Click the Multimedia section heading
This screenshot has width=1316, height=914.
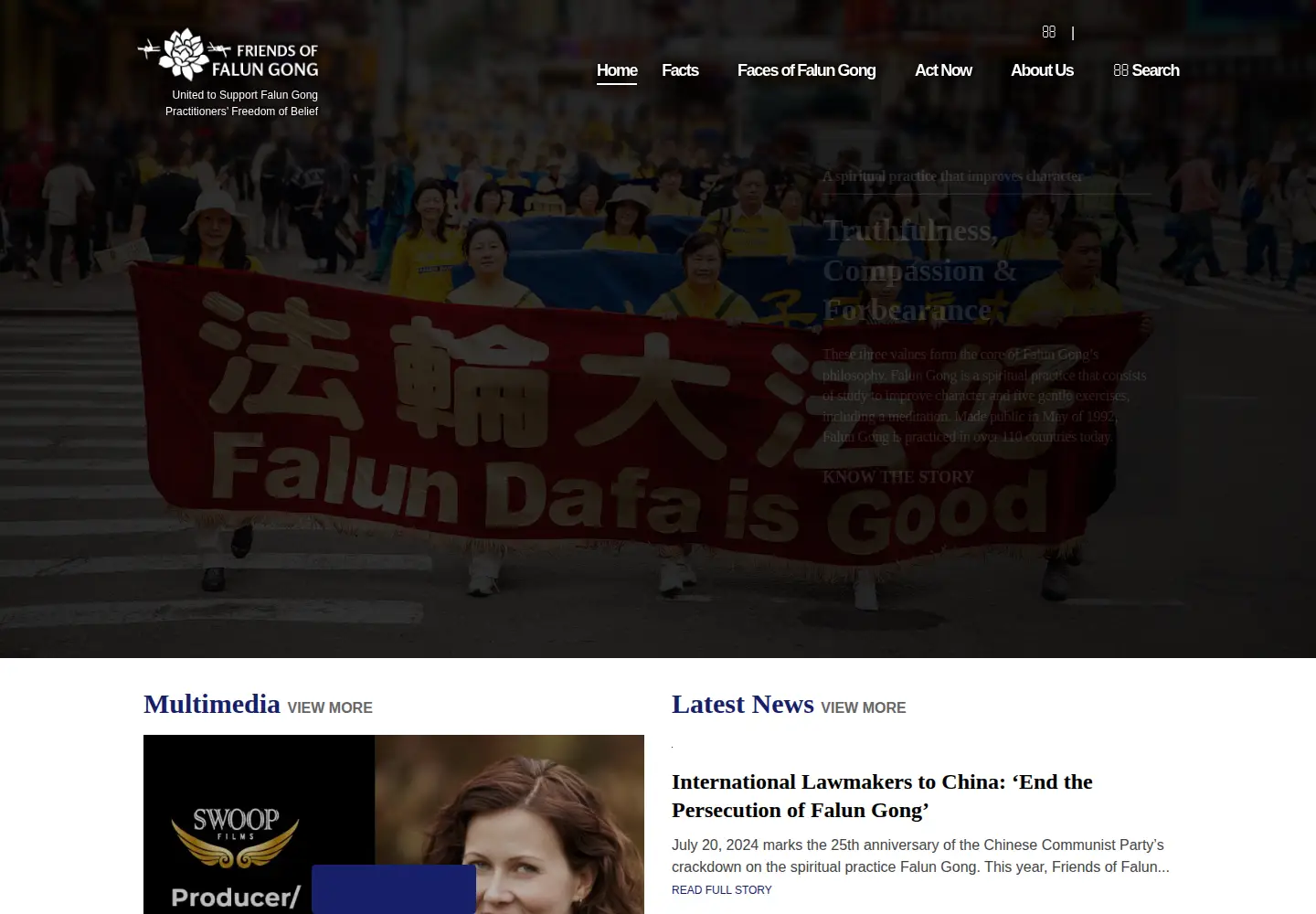(212, 704)
